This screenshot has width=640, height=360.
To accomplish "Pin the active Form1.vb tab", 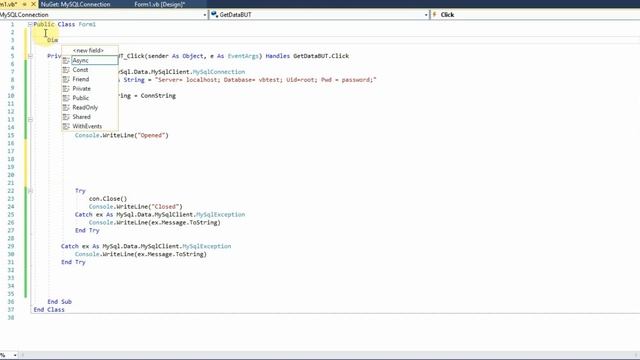I will (24, 4).
